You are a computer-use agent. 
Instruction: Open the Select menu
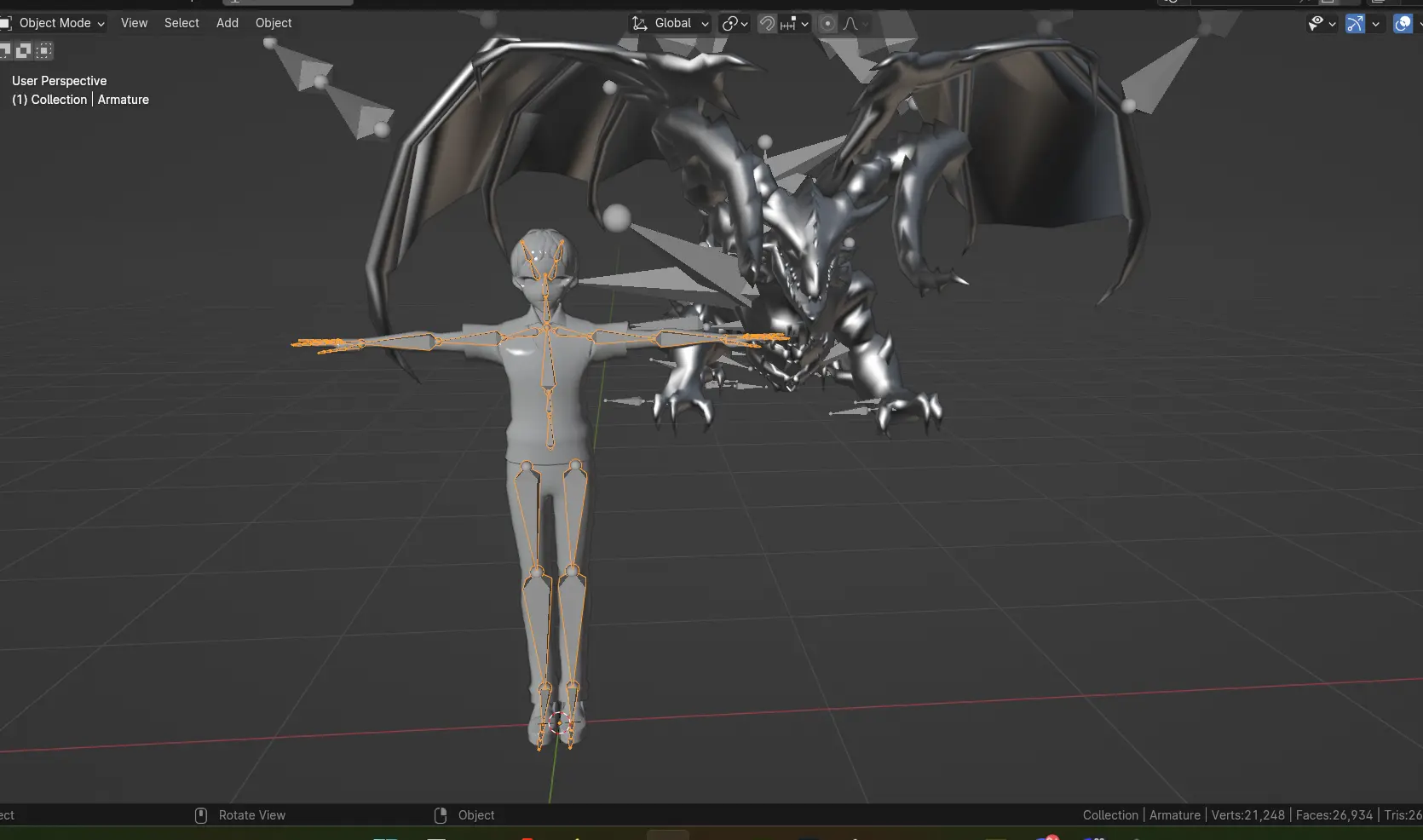(x=181, y=23)
